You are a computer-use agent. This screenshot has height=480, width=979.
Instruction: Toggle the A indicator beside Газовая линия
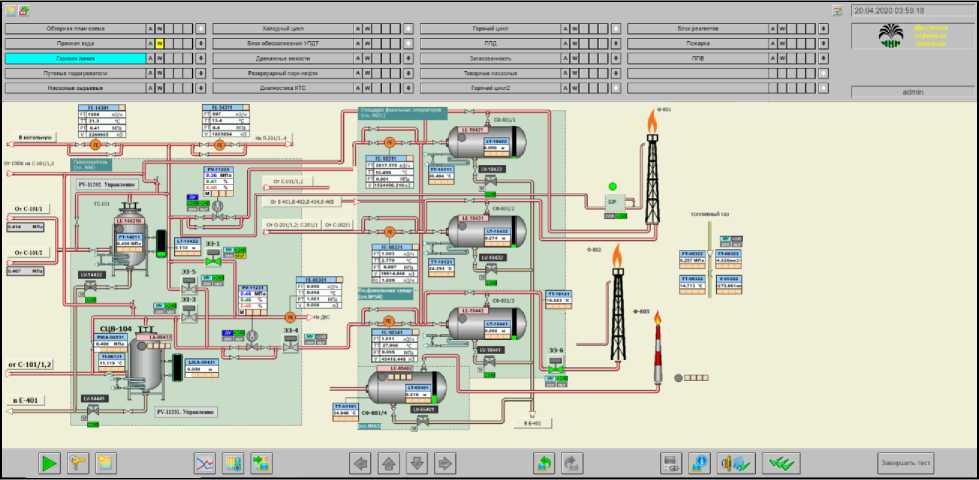click(150, 59)
